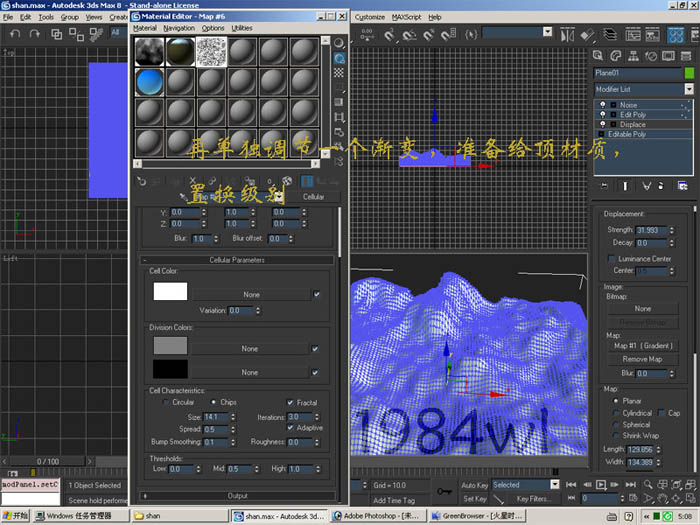Image resolution: width=700 pixels, height=525 pixels.
Task: Click the Zoom magnifier viewport tool
Action: click(x=648, y=484)
